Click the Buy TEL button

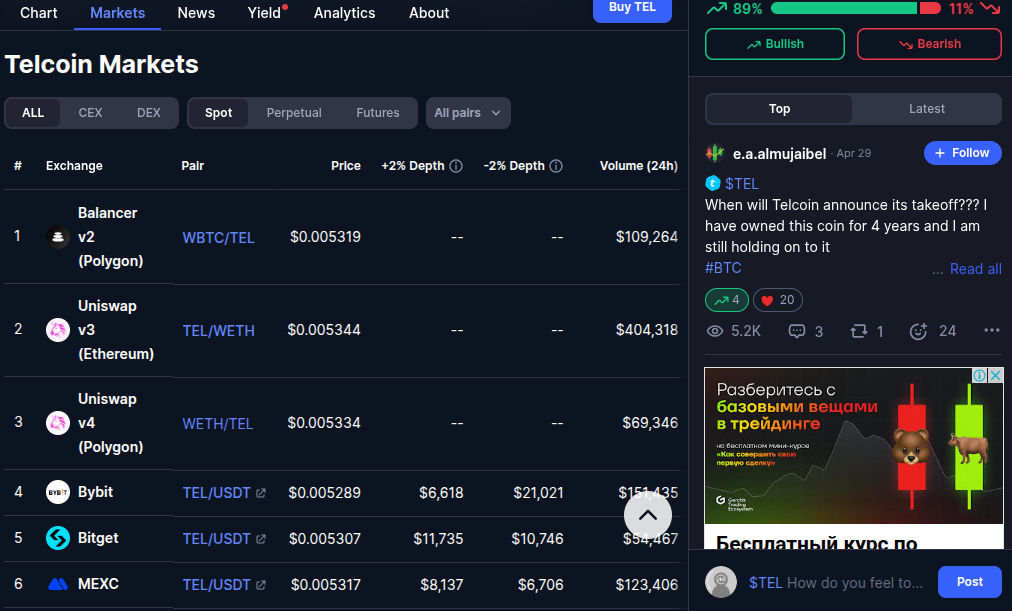[632, 9]
